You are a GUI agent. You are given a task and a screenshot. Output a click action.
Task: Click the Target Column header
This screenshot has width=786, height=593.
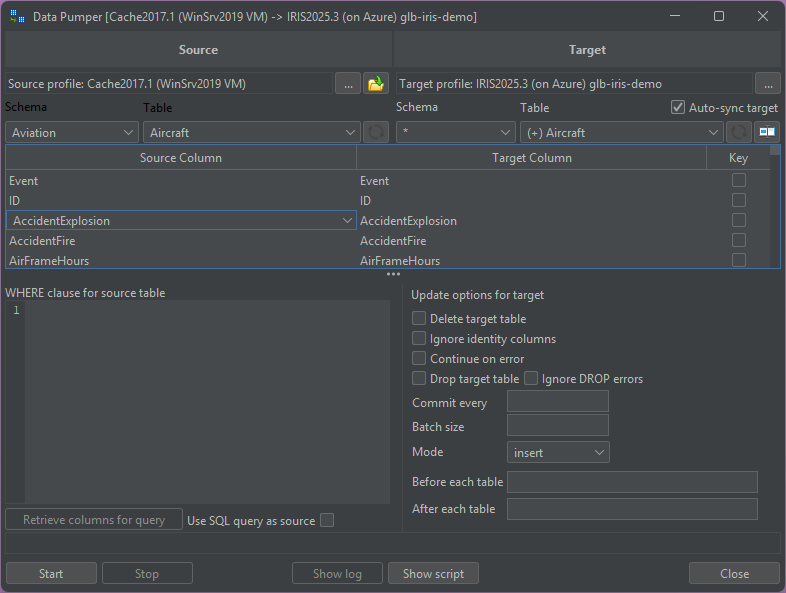(x=531, y=157)
